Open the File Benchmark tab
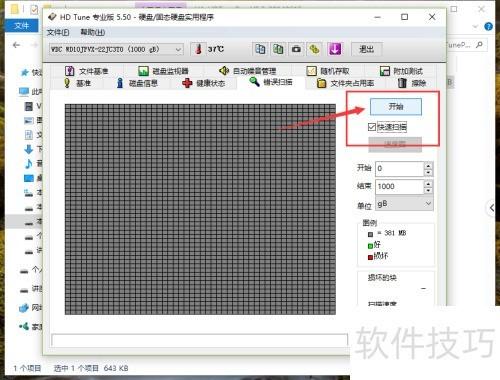 (87, 71)
